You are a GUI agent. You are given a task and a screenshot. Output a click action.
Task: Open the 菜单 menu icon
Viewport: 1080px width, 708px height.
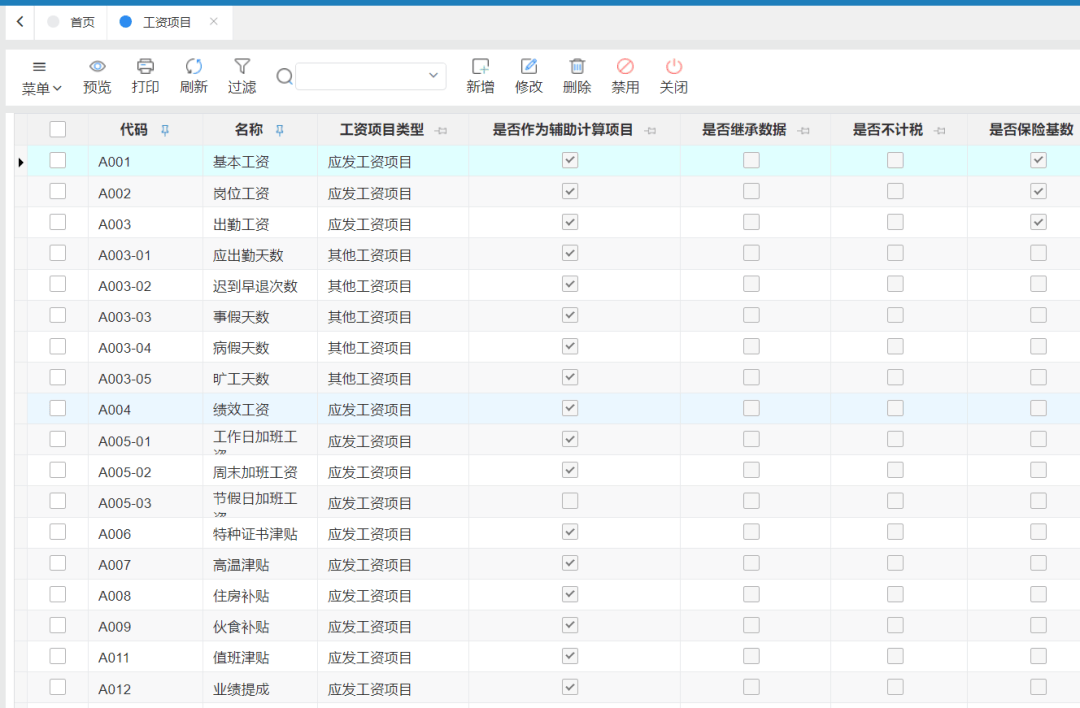[x=39, y=67]
